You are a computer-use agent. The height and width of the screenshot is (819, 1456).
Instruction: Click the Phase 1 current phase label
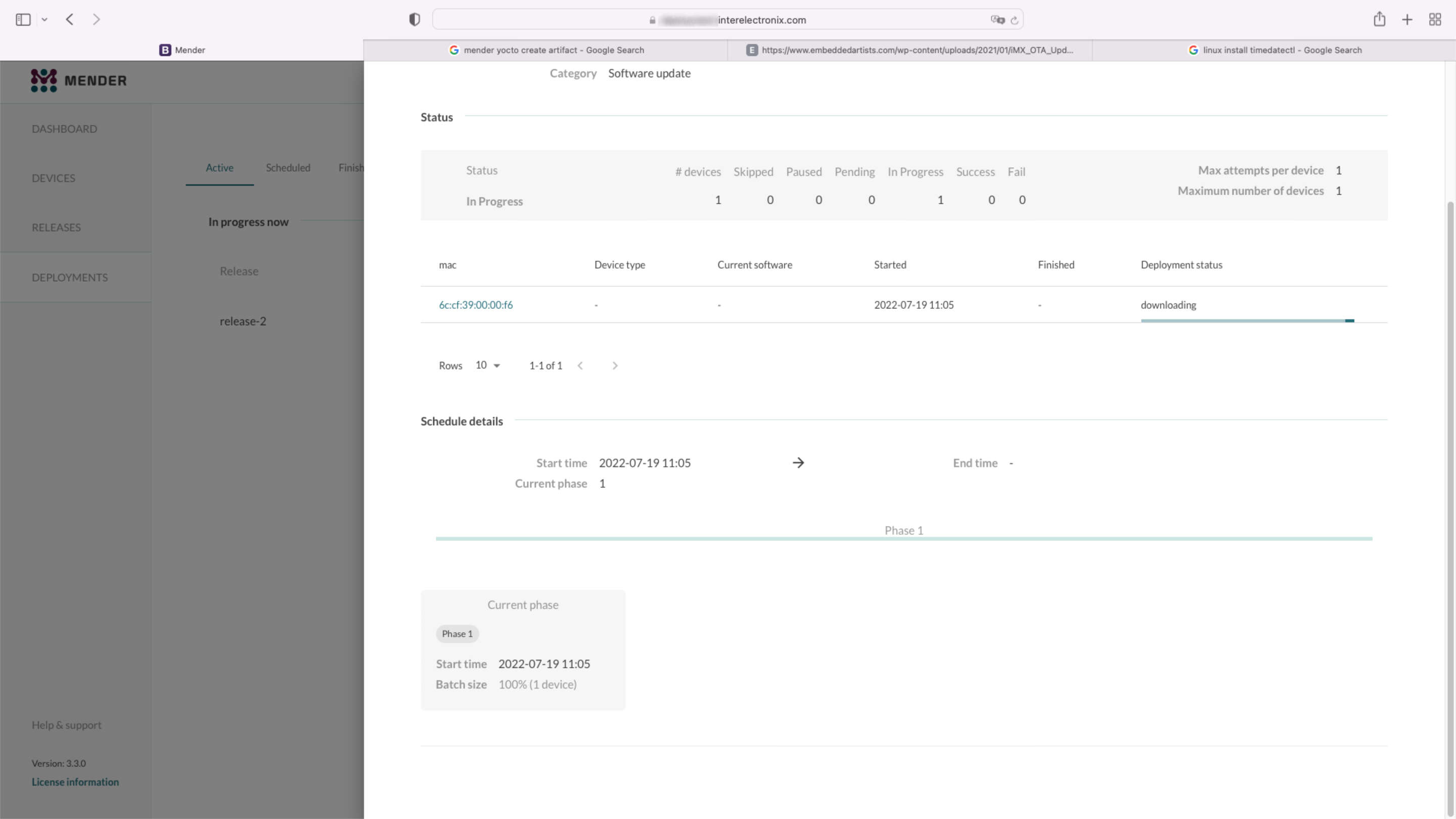pyautogui.click(x=456, y=633)
